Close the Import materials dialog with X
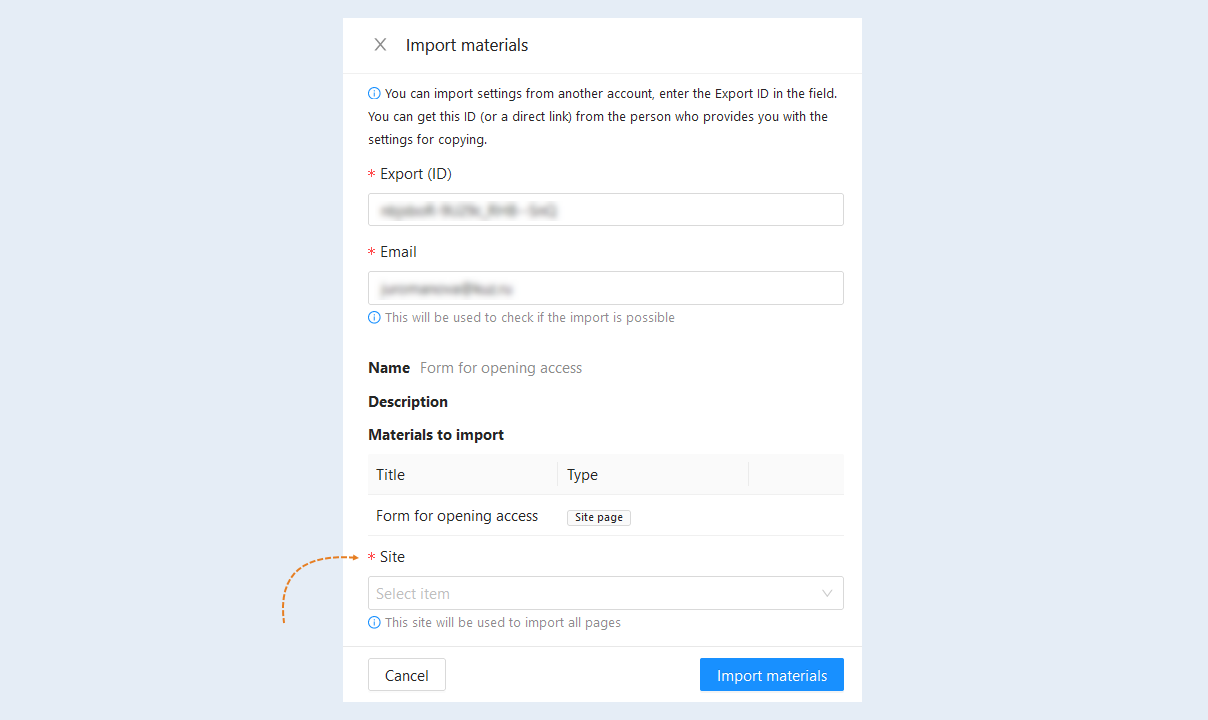This screenshot has width=1208, height=720. click(380, 45)
